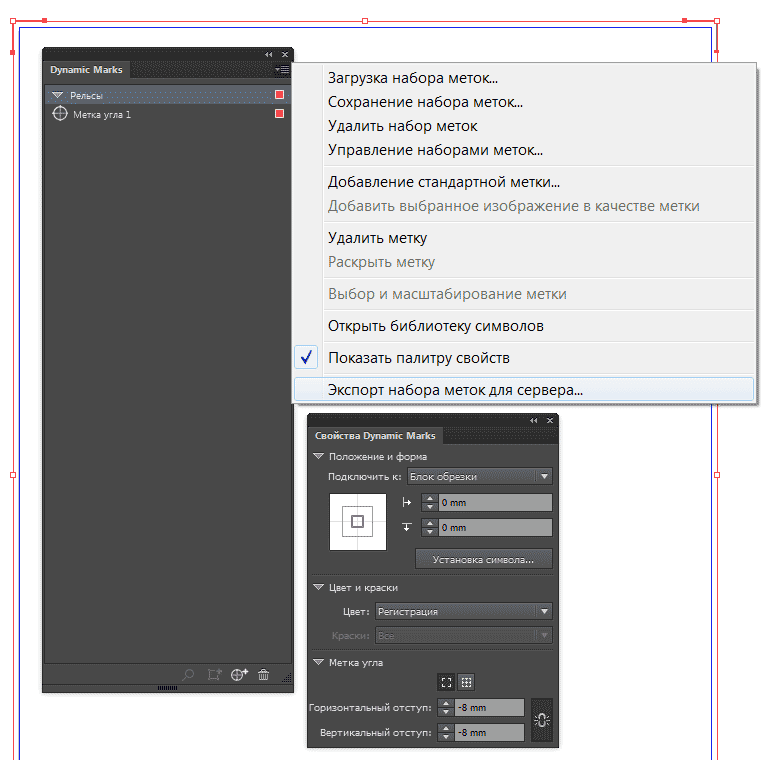Decrease the vertical position stepper
This screenshot has height=760, width=772.
point(430,532)
